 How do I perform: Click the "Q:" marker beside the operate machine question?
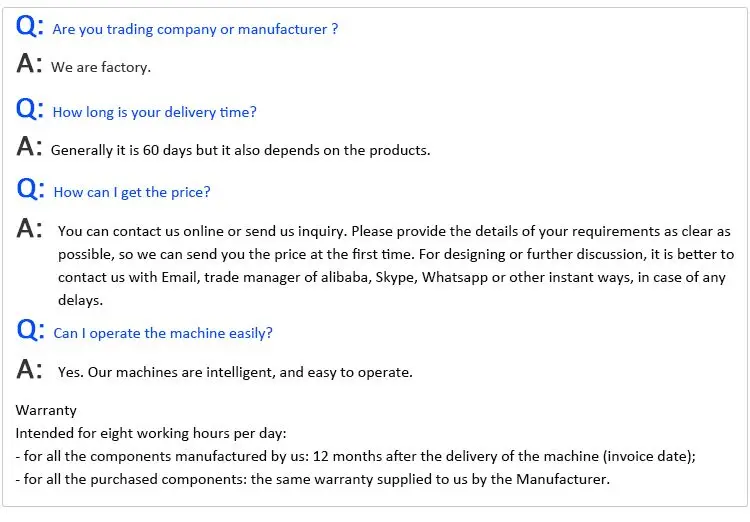coord(30,331)
